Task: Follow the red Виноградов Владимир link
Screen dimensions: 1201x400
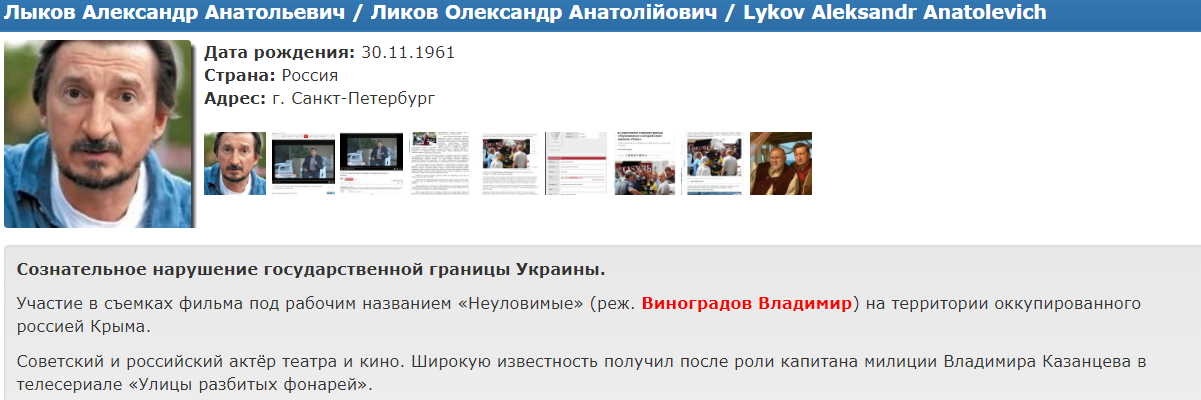Action: click(749, 303)
